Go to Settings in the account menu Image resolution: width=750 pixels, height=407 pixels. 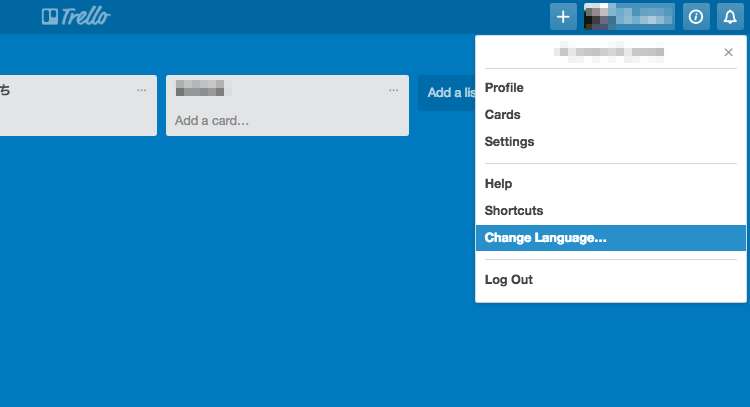point(509,142)
